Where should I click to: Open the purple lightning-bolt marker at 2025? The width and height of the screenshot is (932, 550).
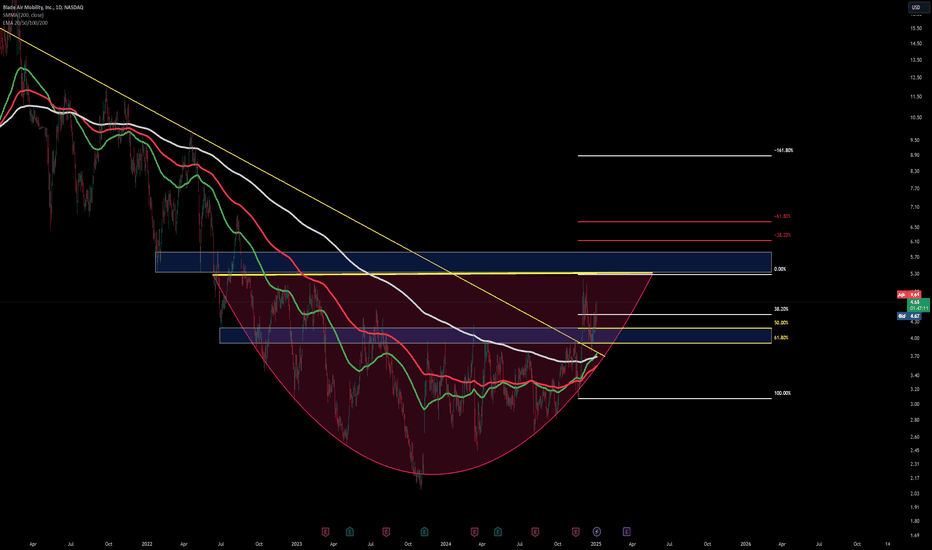(597, 532)
